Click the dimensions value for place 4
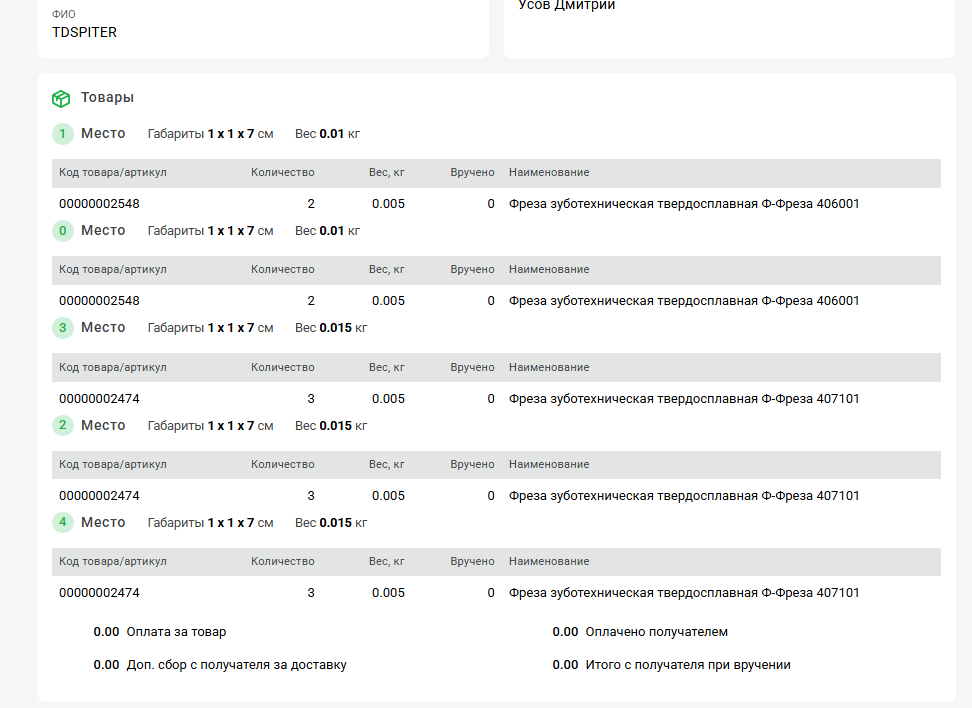 (231, 523)
